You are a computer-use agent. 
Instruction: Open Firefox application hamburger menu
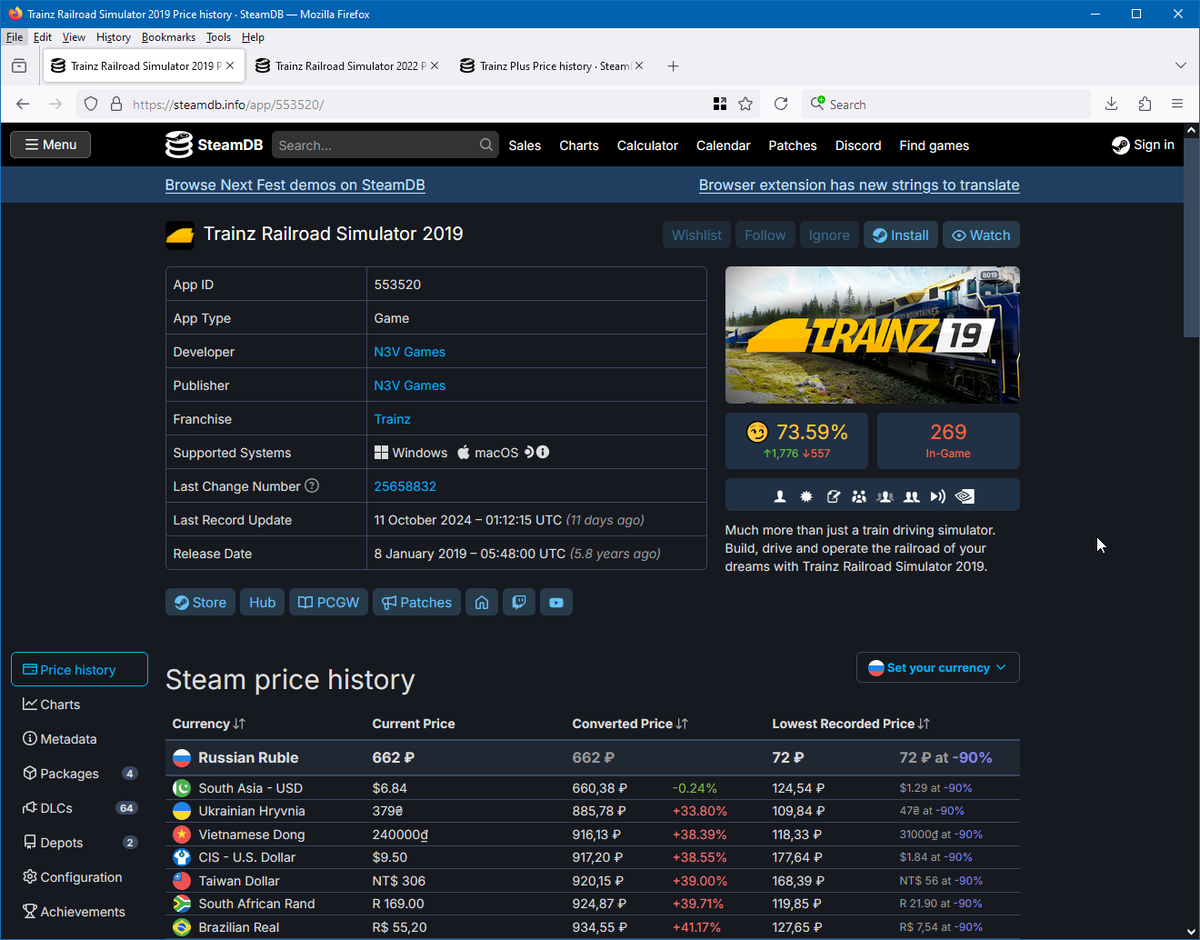pos(1178,104)
